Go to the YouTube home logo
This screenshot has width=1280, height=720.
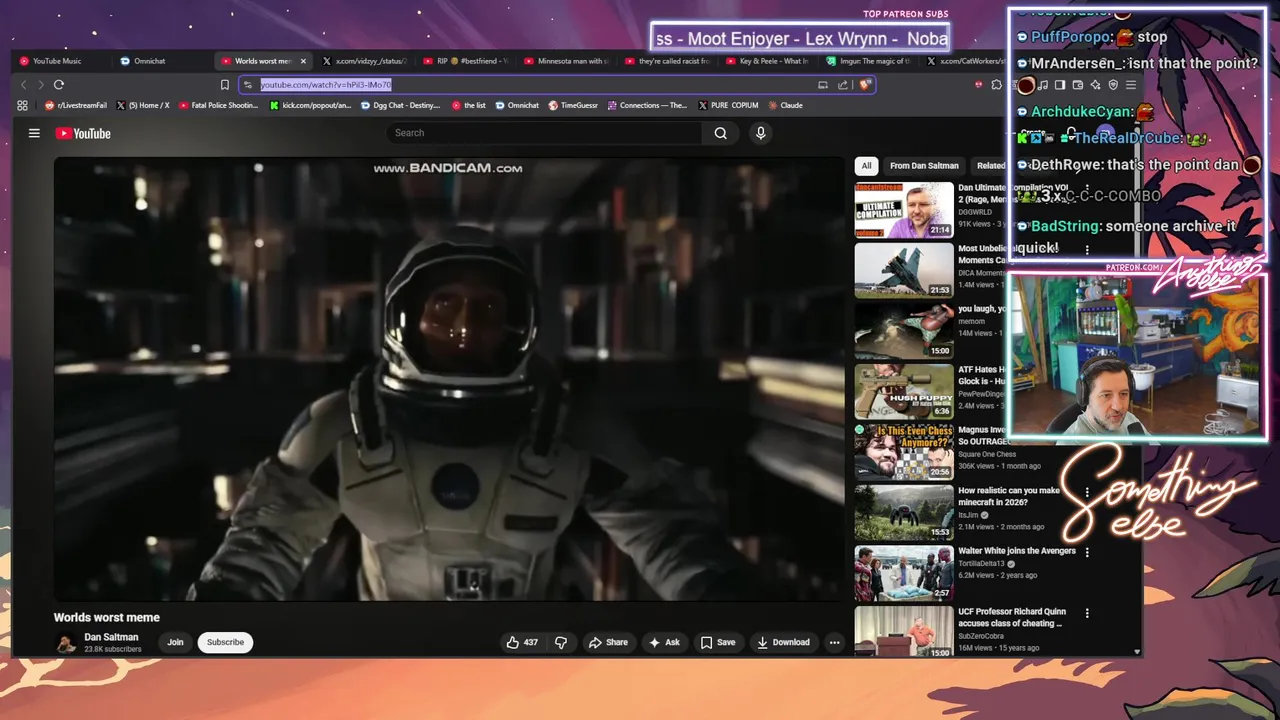tap(83, 133)
